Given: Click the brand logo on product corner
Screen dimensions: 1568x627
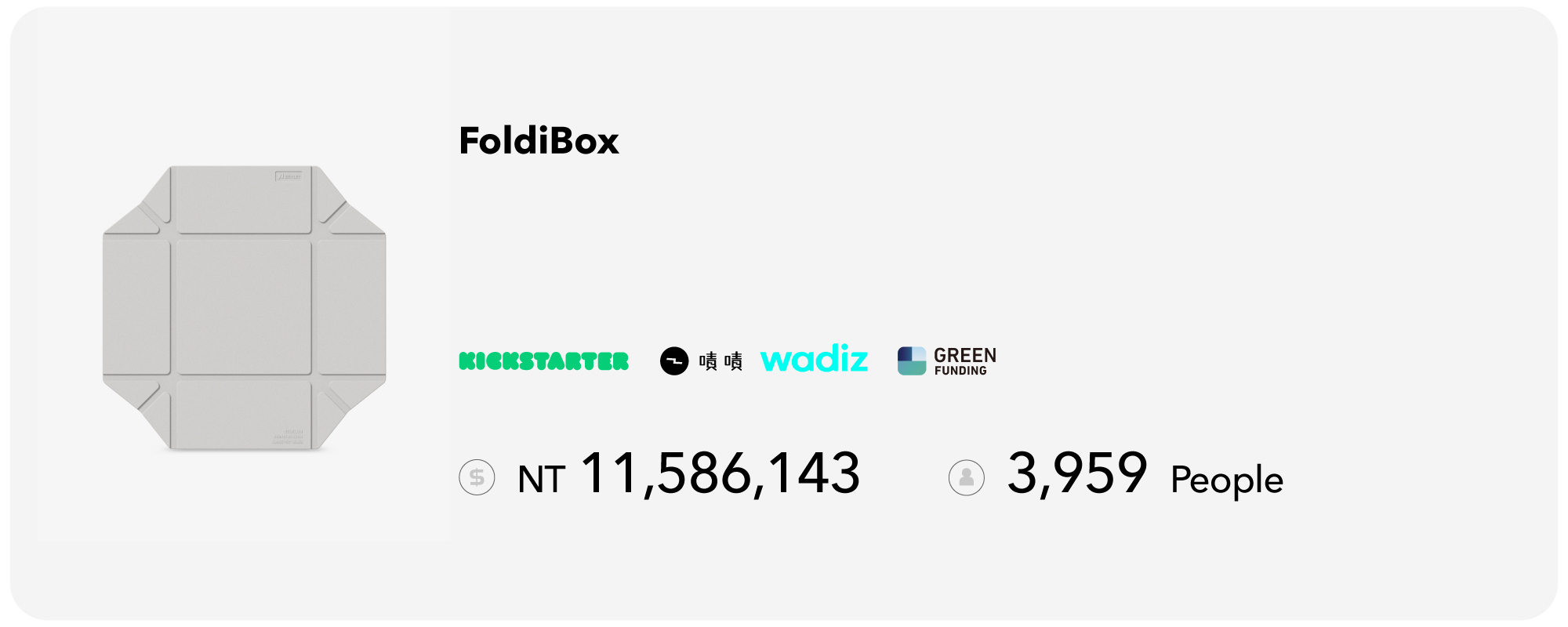Looking at the screenshot, I should (x=289, y=176).
